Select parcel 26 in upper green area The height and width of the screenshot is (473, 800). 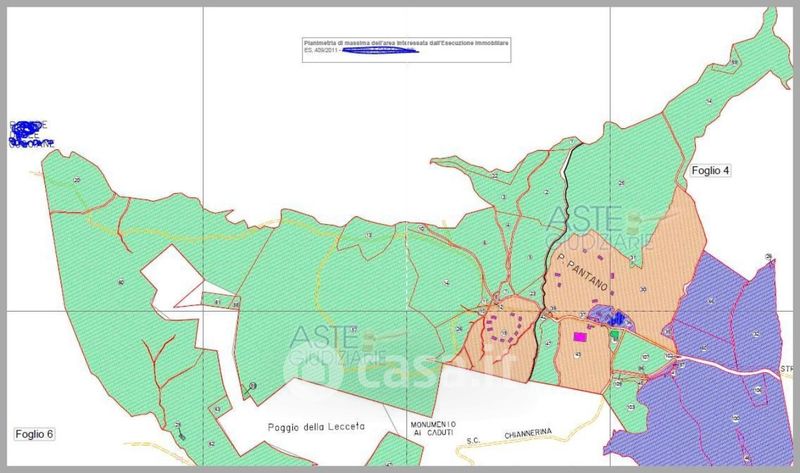click(x=621, y=182)
